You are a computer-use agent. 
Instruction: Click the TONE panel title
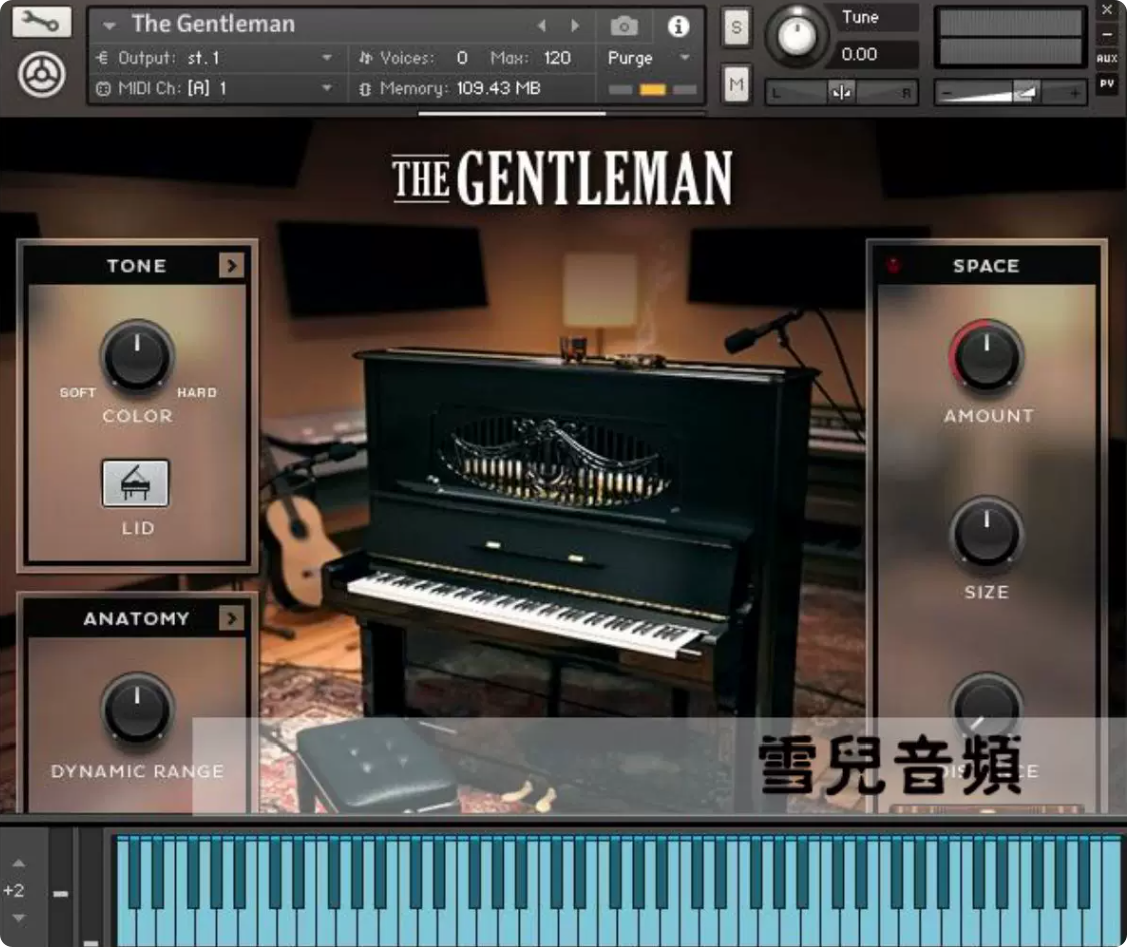[137, 266]
